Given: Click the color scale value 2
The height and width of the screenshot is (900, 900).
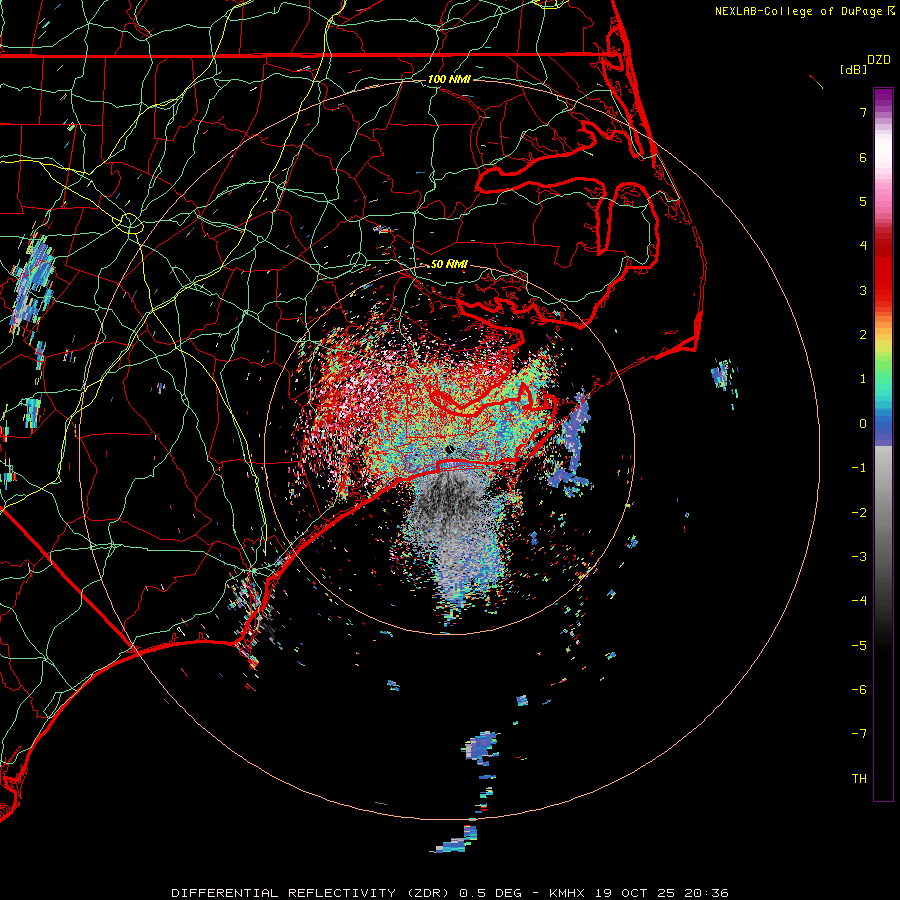Looking at the screenshot, I should pos(863,335).
